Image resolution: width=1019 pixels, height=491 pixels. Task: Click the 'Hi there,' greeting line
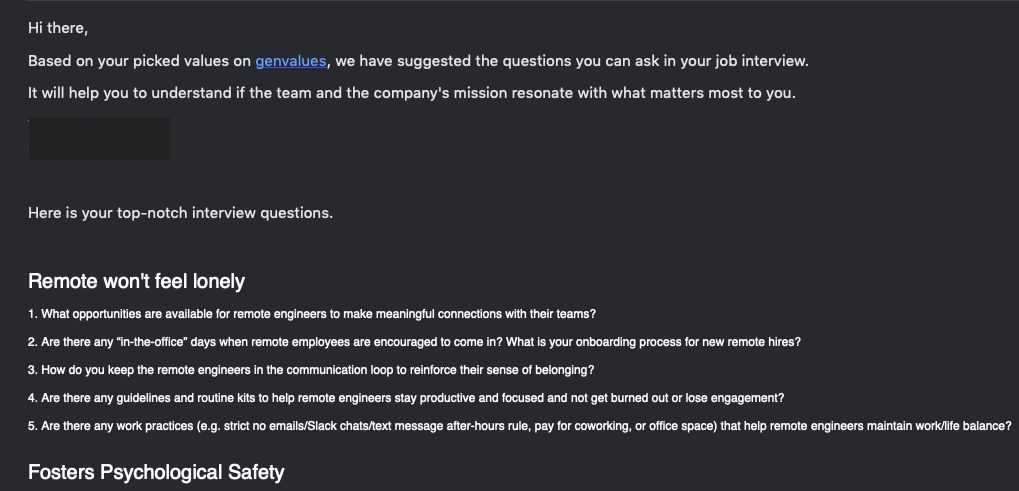[58, 28]
